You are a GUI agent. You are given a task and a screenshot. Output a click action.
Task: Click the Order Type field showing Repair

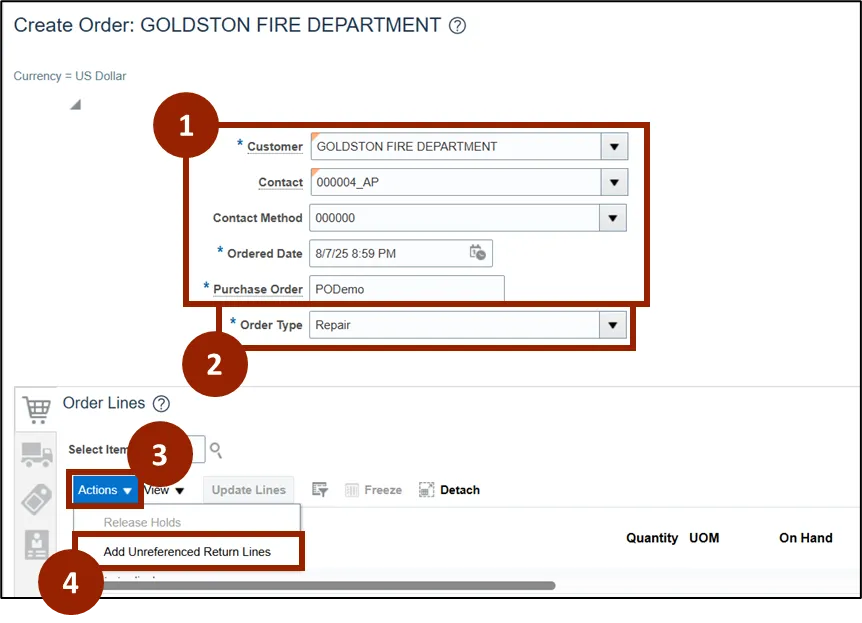coord(454,325)
